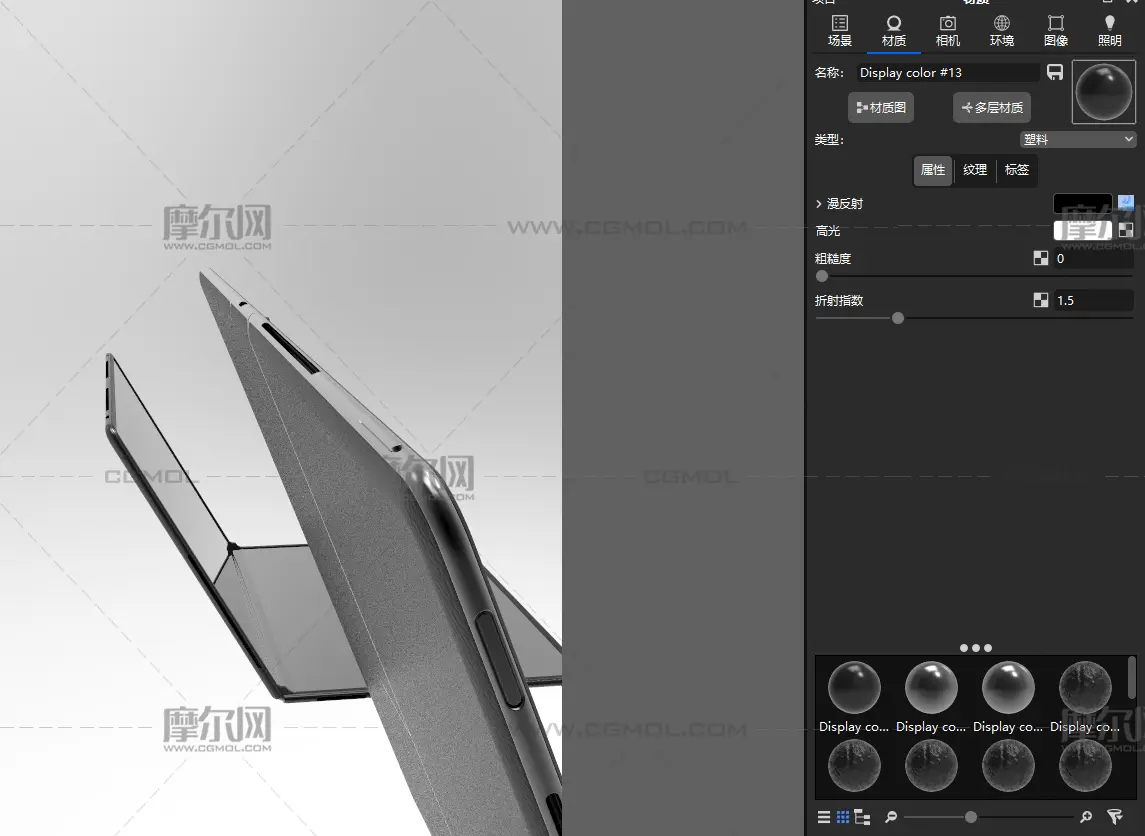1145x836 pixels.
Task: Open the material filter funnel icon
Action: tap(1116, 817)
